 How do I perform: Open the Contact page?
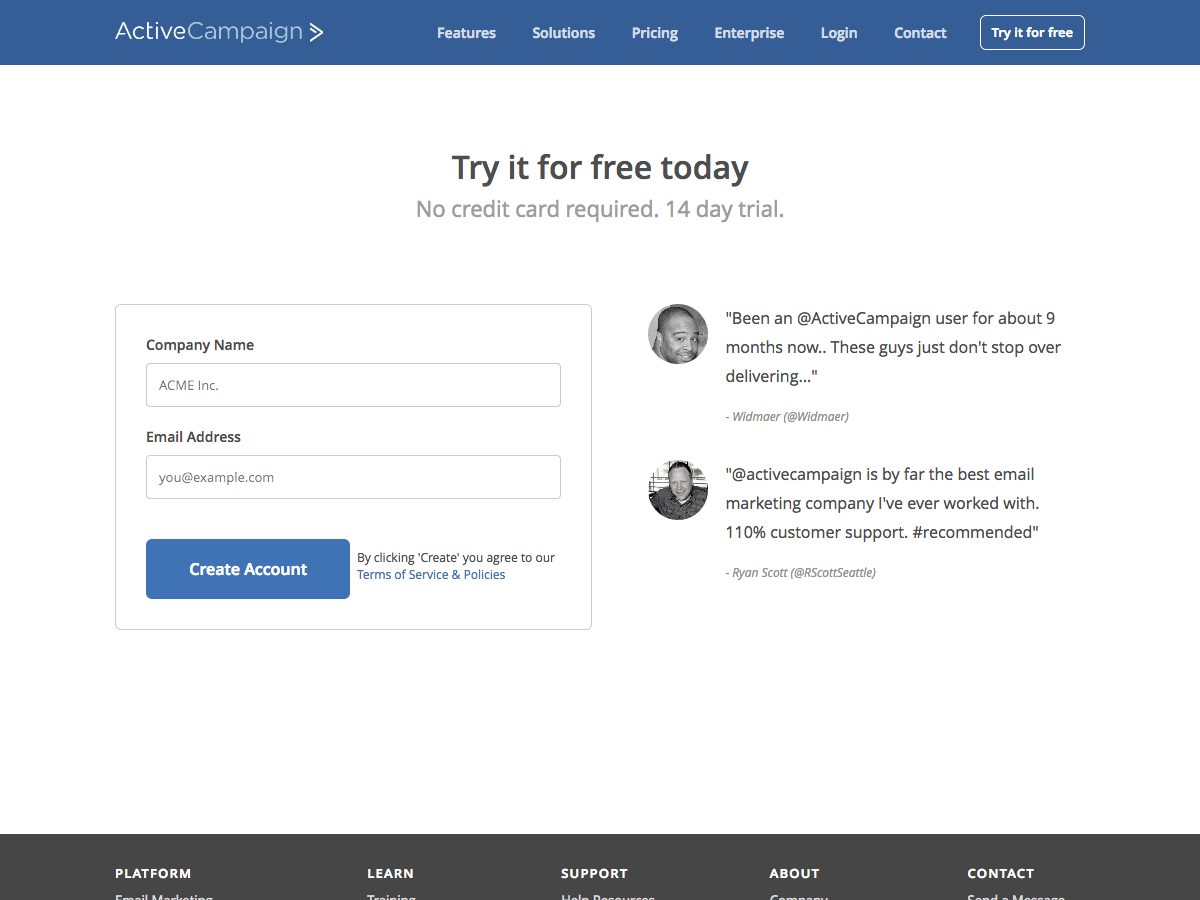pos(919,32)
